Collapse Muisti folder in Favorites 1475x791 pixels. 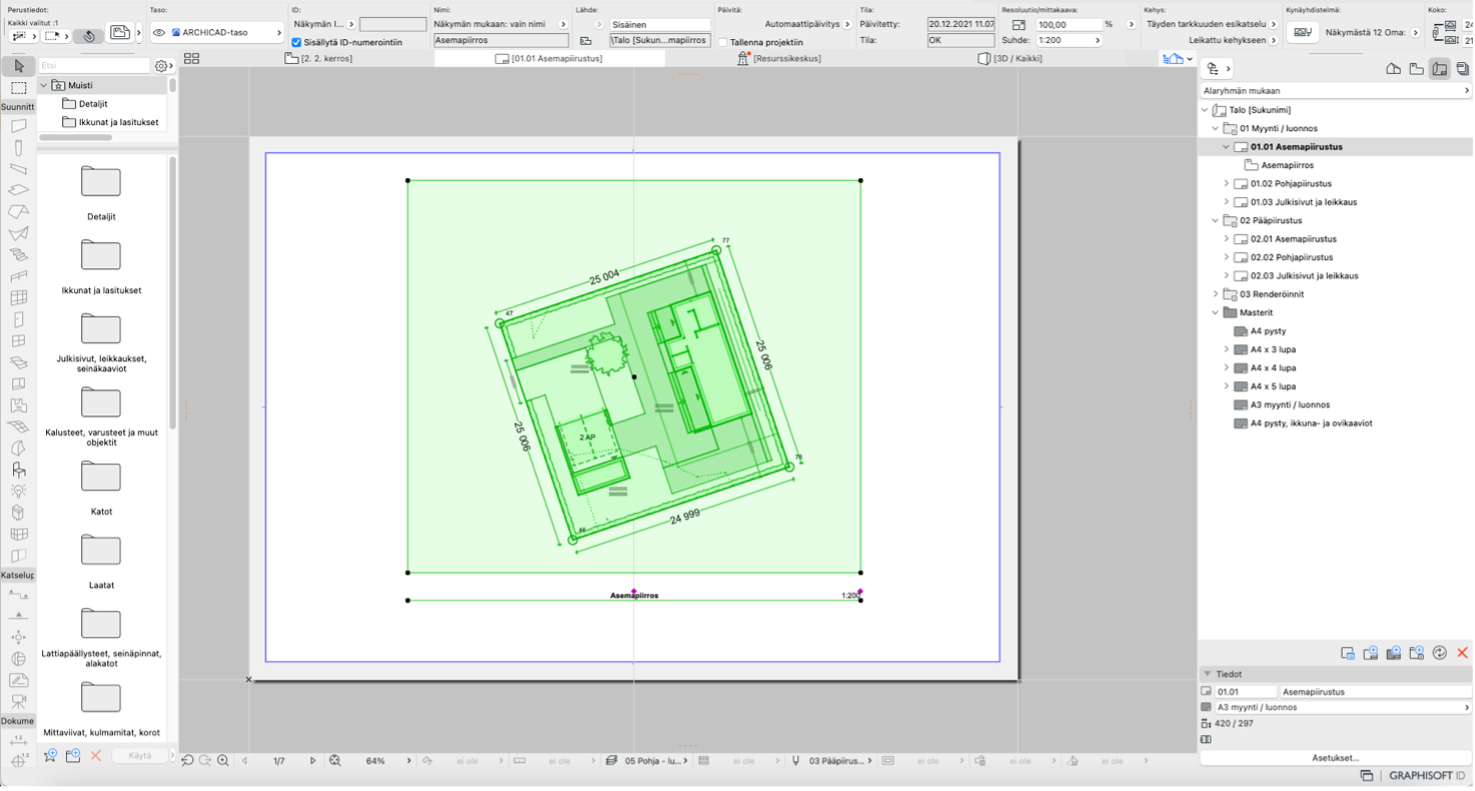(x=43, y=86)
